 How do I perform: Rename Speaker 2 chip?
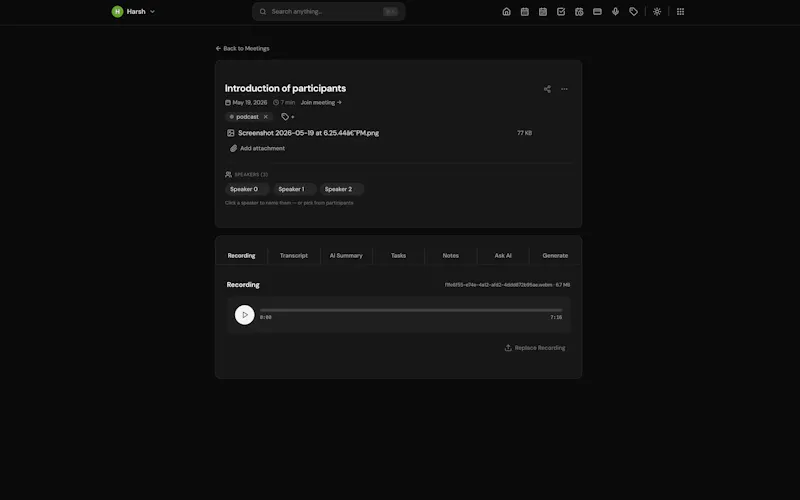pos(342,189)
